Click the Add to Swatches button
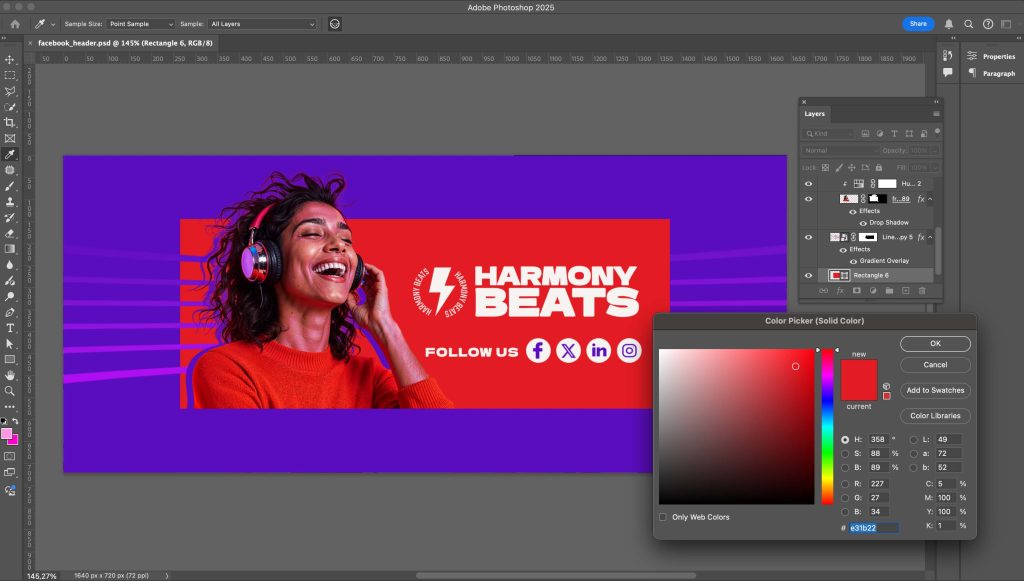Screen dimensions: 1024x581 (935, 390)
